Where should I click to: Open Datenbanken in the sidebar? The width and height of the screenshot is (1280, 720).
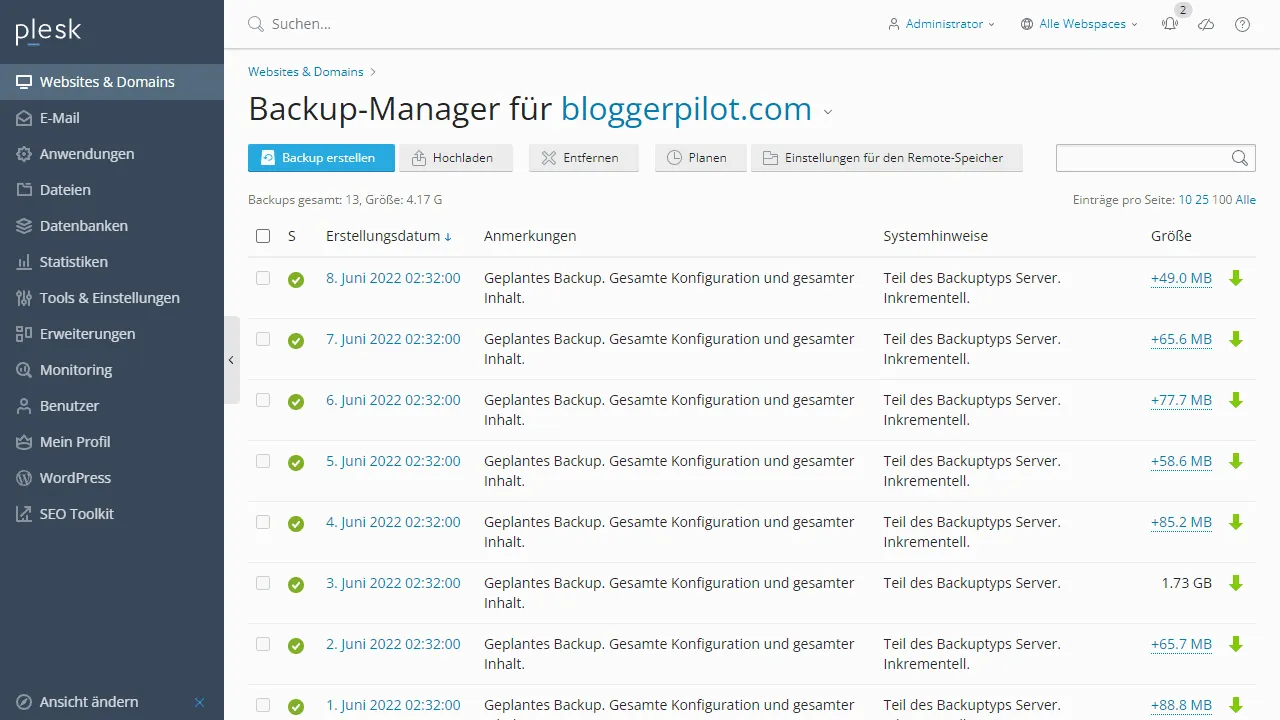click(x=112, y=226)
